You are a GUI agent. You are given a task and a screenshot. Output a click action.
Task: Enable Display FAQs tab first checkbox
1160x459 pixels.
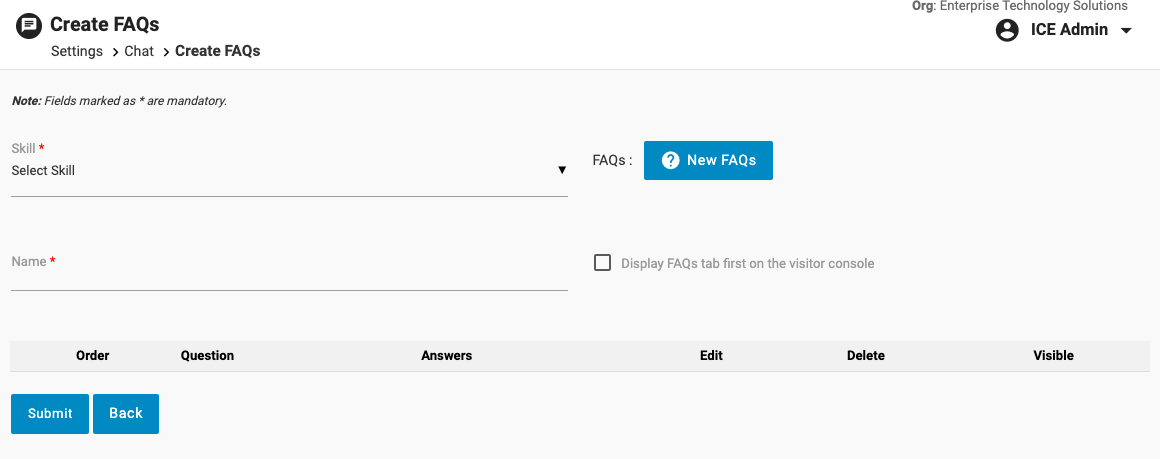[602, 263]
